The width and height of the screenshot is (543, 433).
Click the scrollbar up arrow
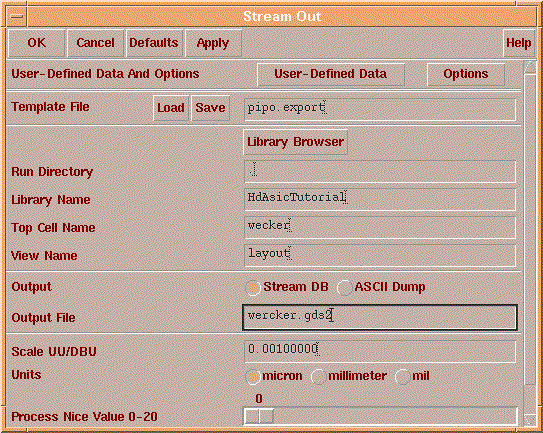529,67
